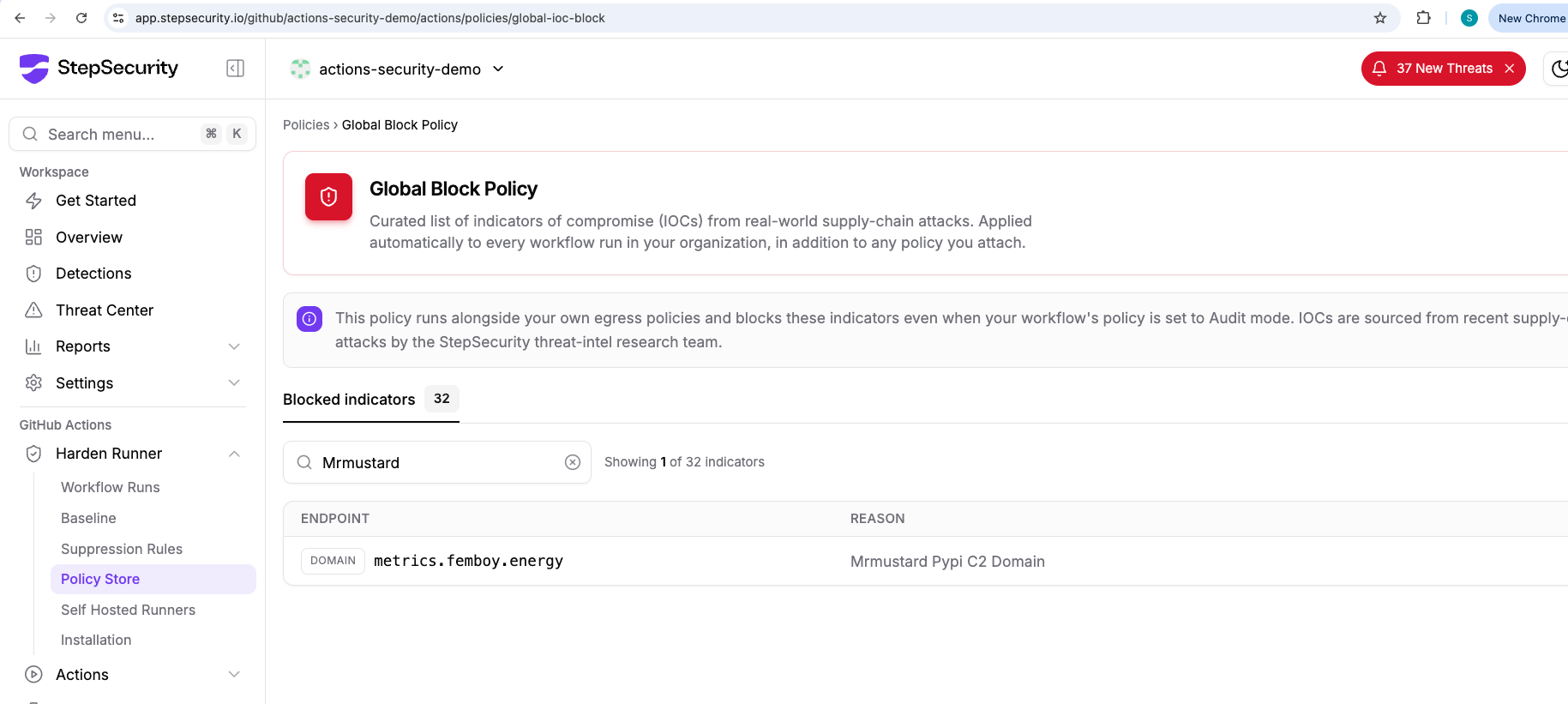Image resolution: width=1568 pixels, height=704 pixels.
Task: Collapse the Harden Runner section chevron
Action: (x=234, y=454)
